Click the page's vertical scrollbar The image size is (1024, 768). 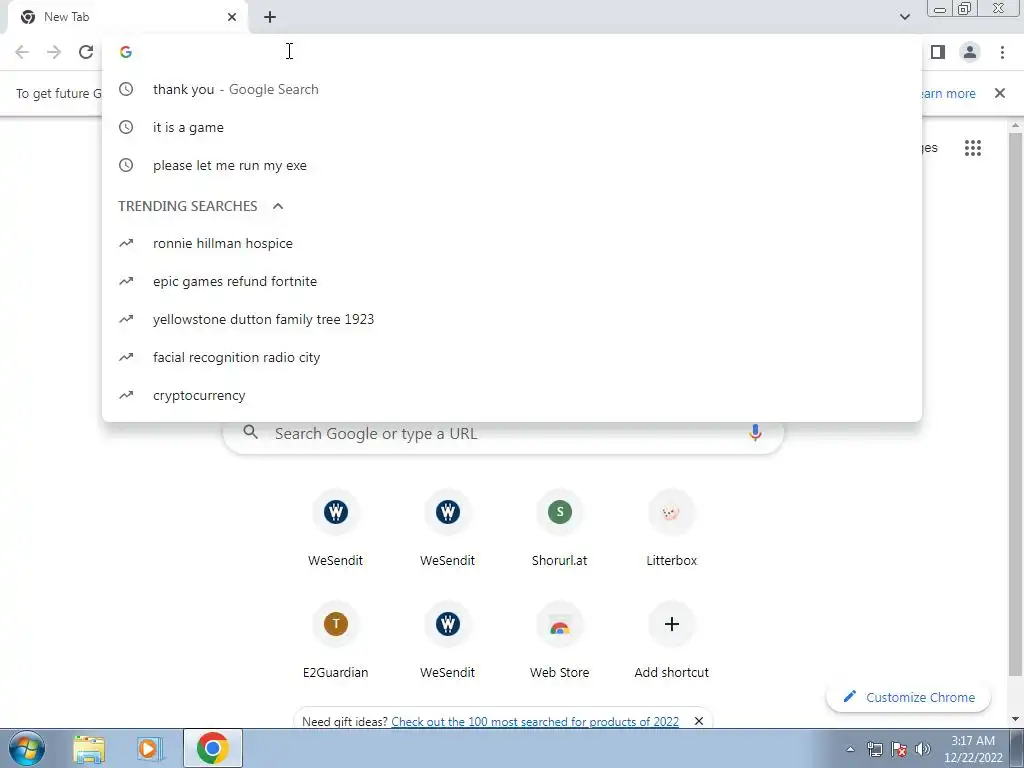pos(1015,405)
